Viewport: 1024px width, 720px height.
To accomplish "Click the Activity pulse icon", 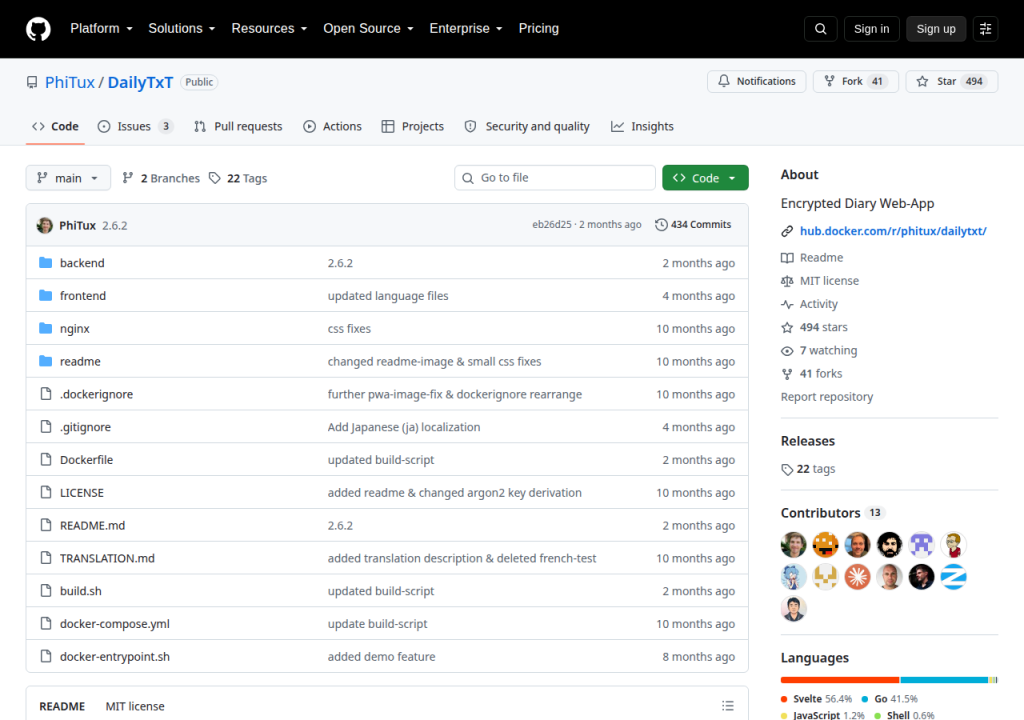I will pos(787,304).
